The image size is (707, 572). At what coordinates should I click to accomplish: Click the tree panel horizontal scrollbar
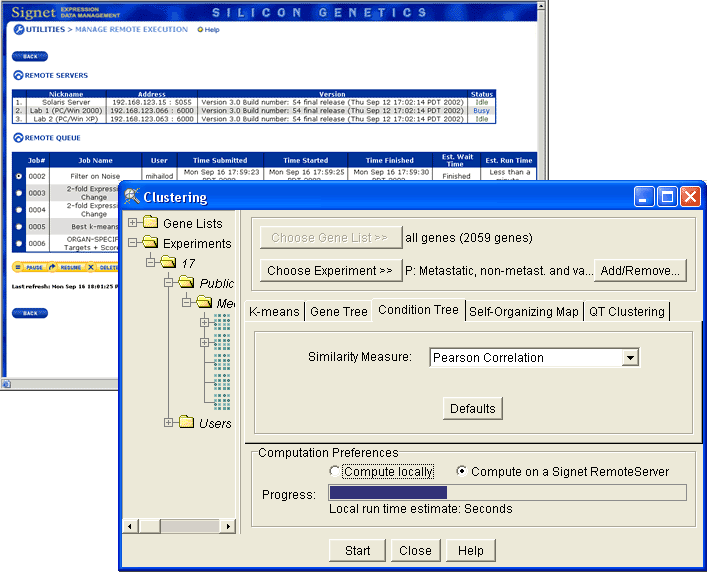pyautogui.click(x=179, y=526)
